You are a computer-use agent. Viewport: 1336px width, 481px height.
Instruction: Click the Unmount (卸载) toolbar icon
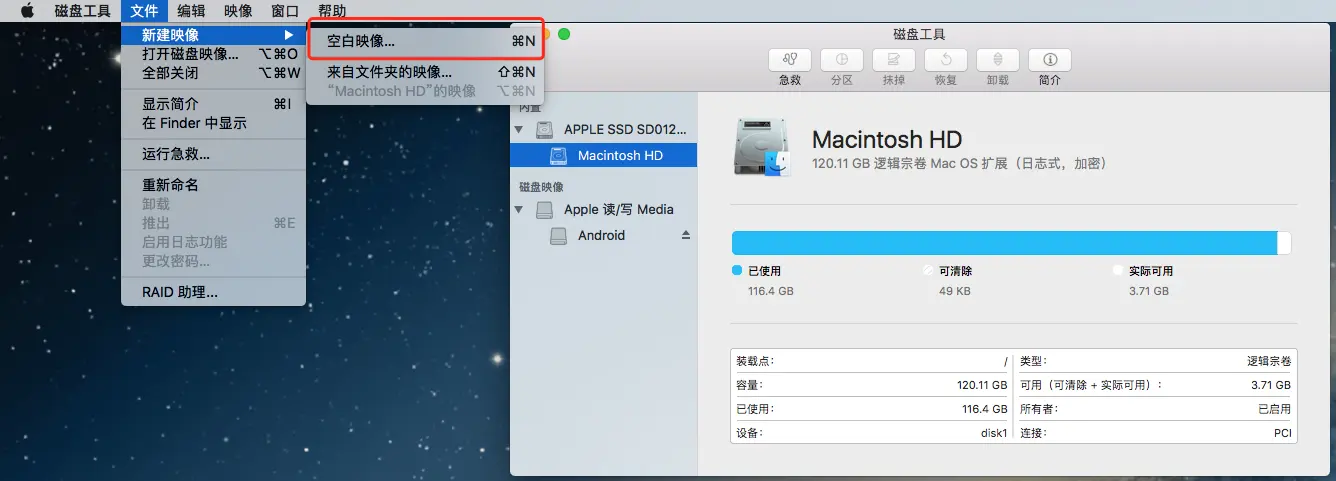(998, 59)
